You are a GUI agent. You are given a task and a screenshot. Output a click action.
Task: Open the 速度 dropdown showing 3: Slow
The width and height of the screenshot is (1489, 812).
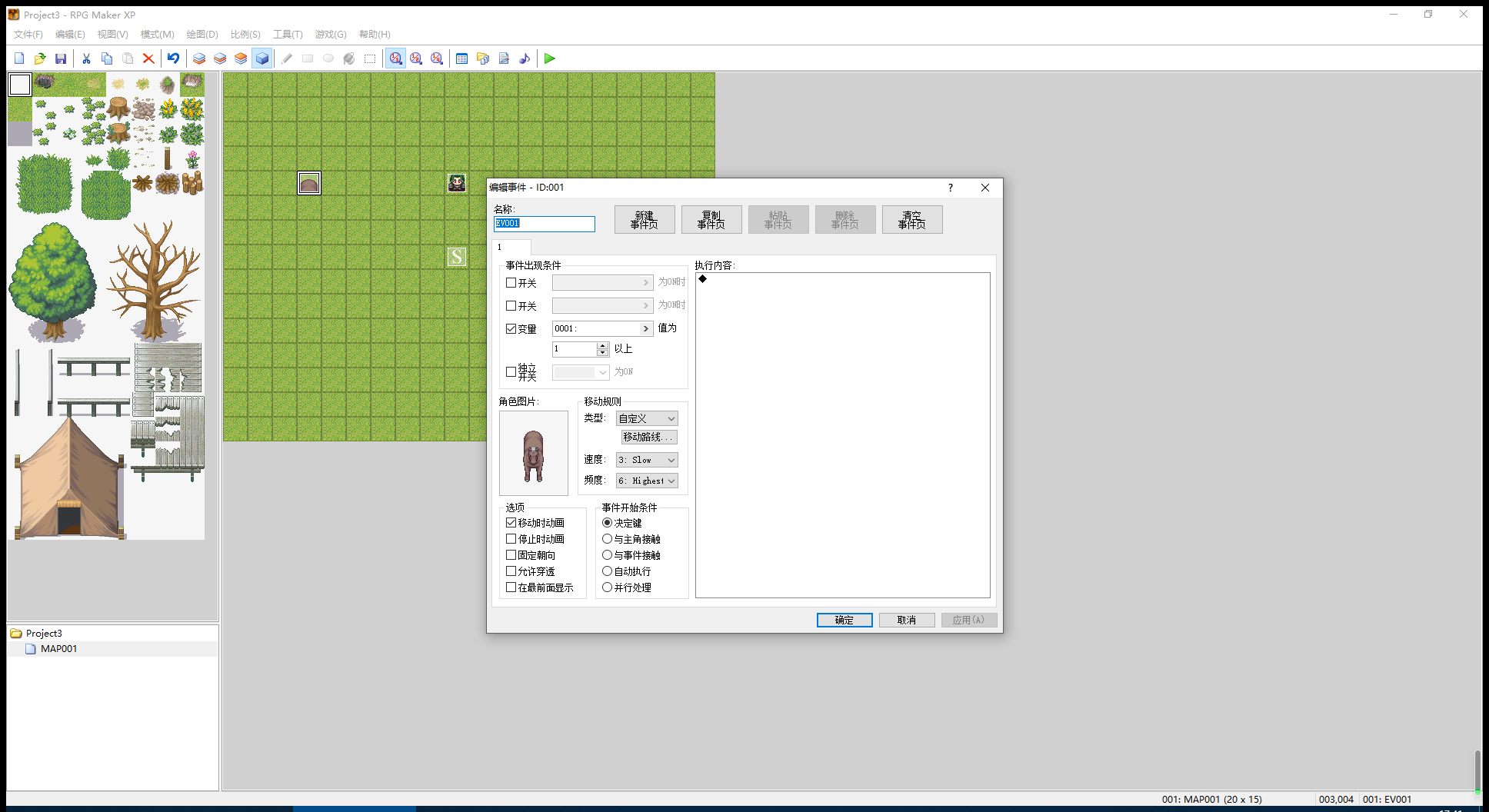pyautogui.click(x=647, y=460)
